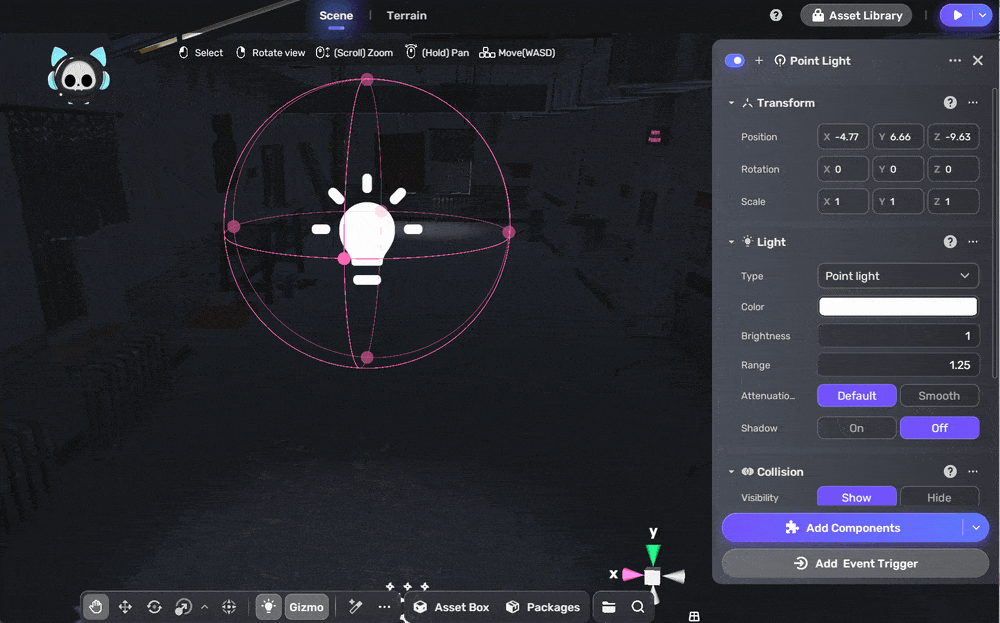Toggle the Point Light enable switch
This screenshot has height=623, width=1000.
click(735, 61)
